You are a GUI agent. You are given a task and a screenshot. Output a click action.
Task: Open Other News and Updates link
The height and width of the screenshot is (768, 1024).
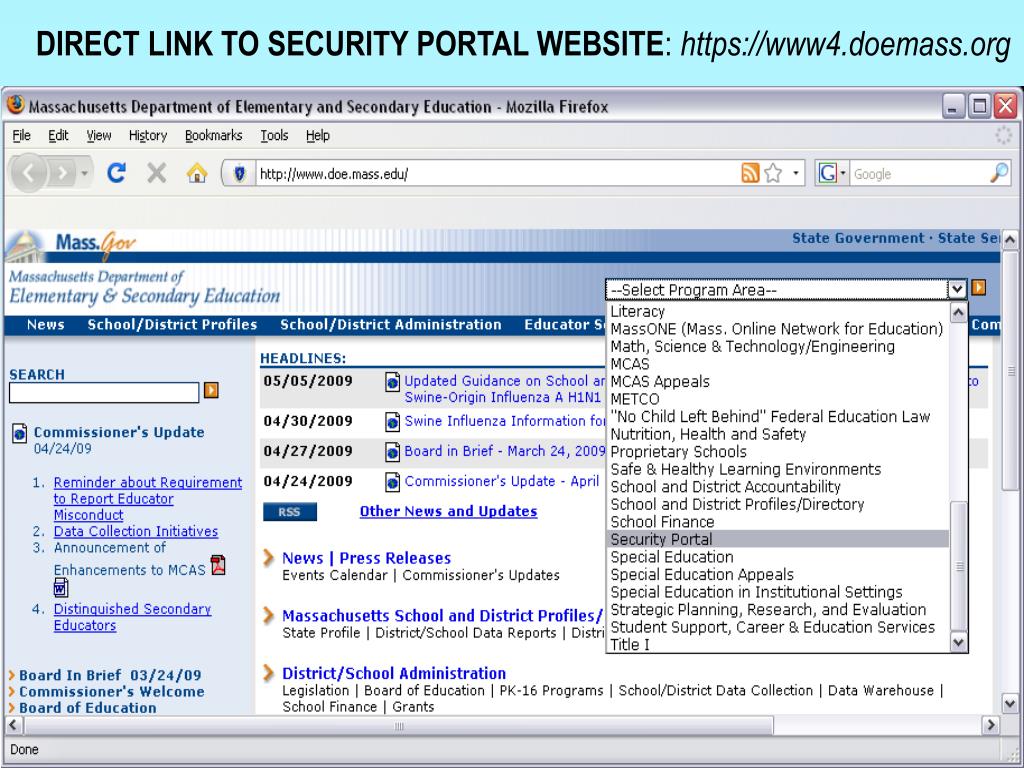click(x=449, y=511)
